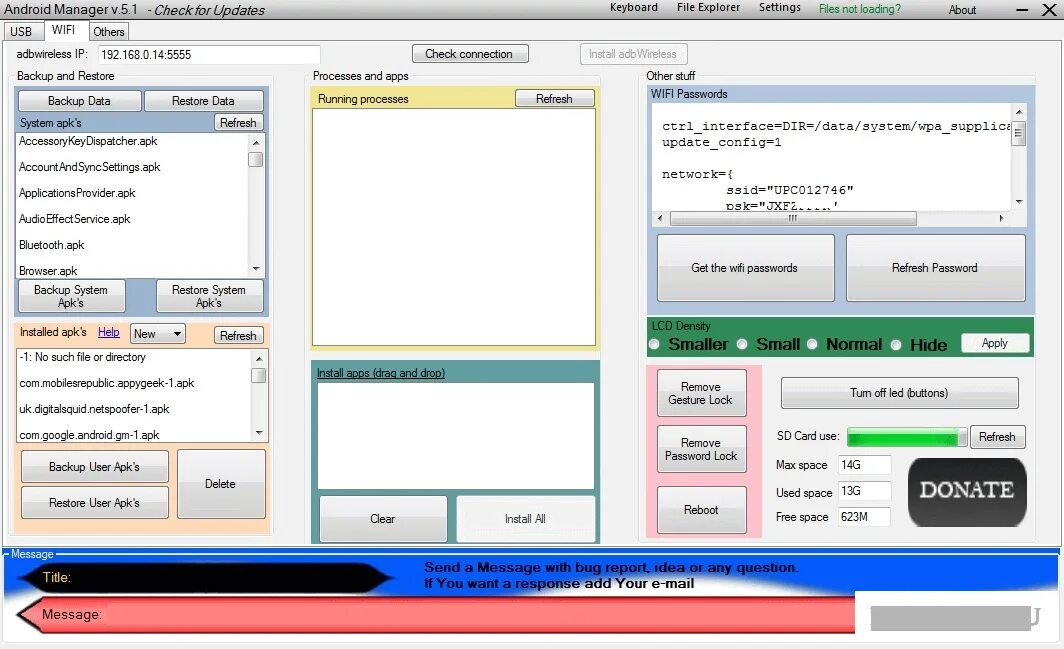Open the New dropdown for installed apk's
The width and height of the screenshot is (1064, 649).
coord(157,333)
